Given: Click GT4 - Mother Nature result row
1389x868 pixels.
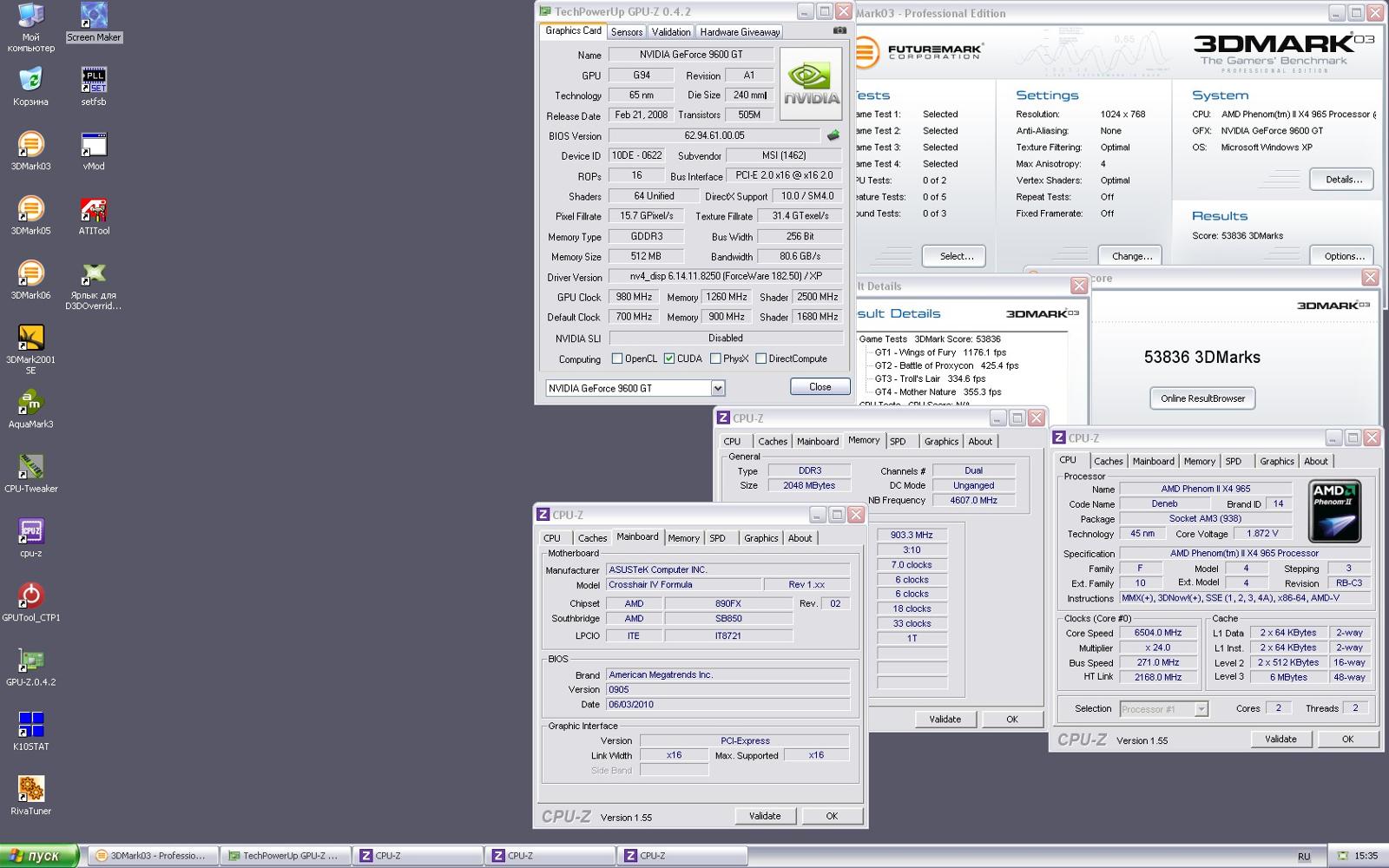Looking at the screenshot, I should (938, 391).
